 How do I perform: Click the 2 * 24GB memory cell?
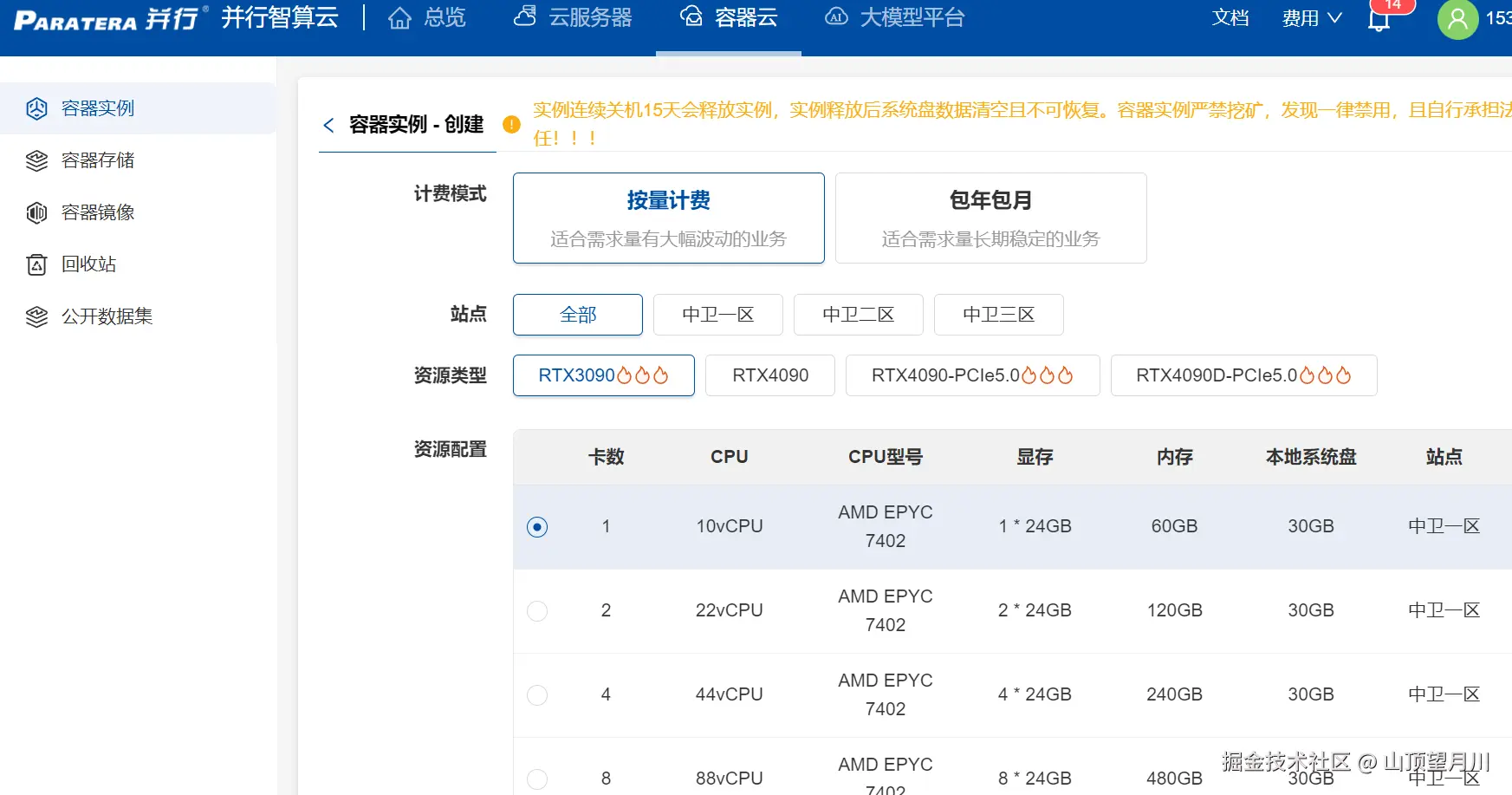tap(1035, 610)
